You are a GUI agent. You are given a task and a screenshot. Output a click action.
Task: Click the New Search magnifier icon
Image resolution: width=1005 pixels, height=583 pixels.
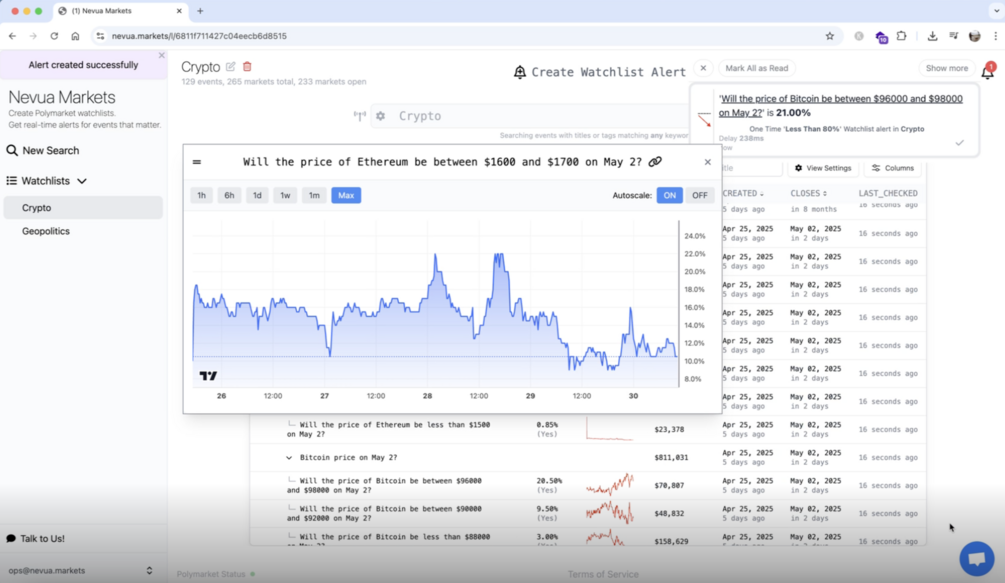[12, 151]
